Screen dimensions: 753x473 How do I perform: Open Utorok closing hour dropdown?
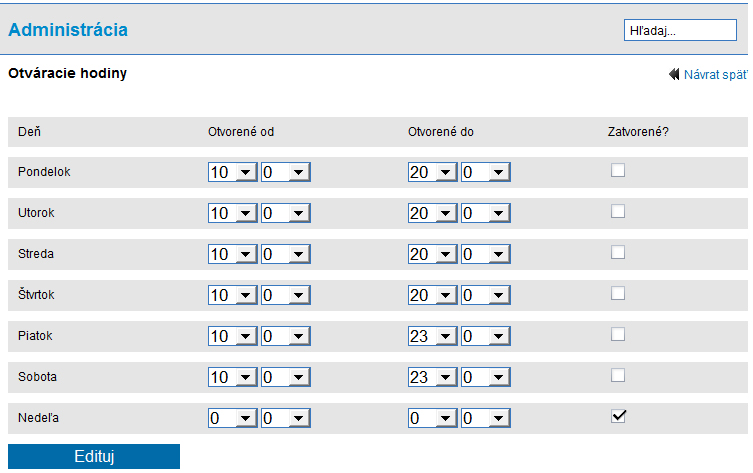(433, 213)
